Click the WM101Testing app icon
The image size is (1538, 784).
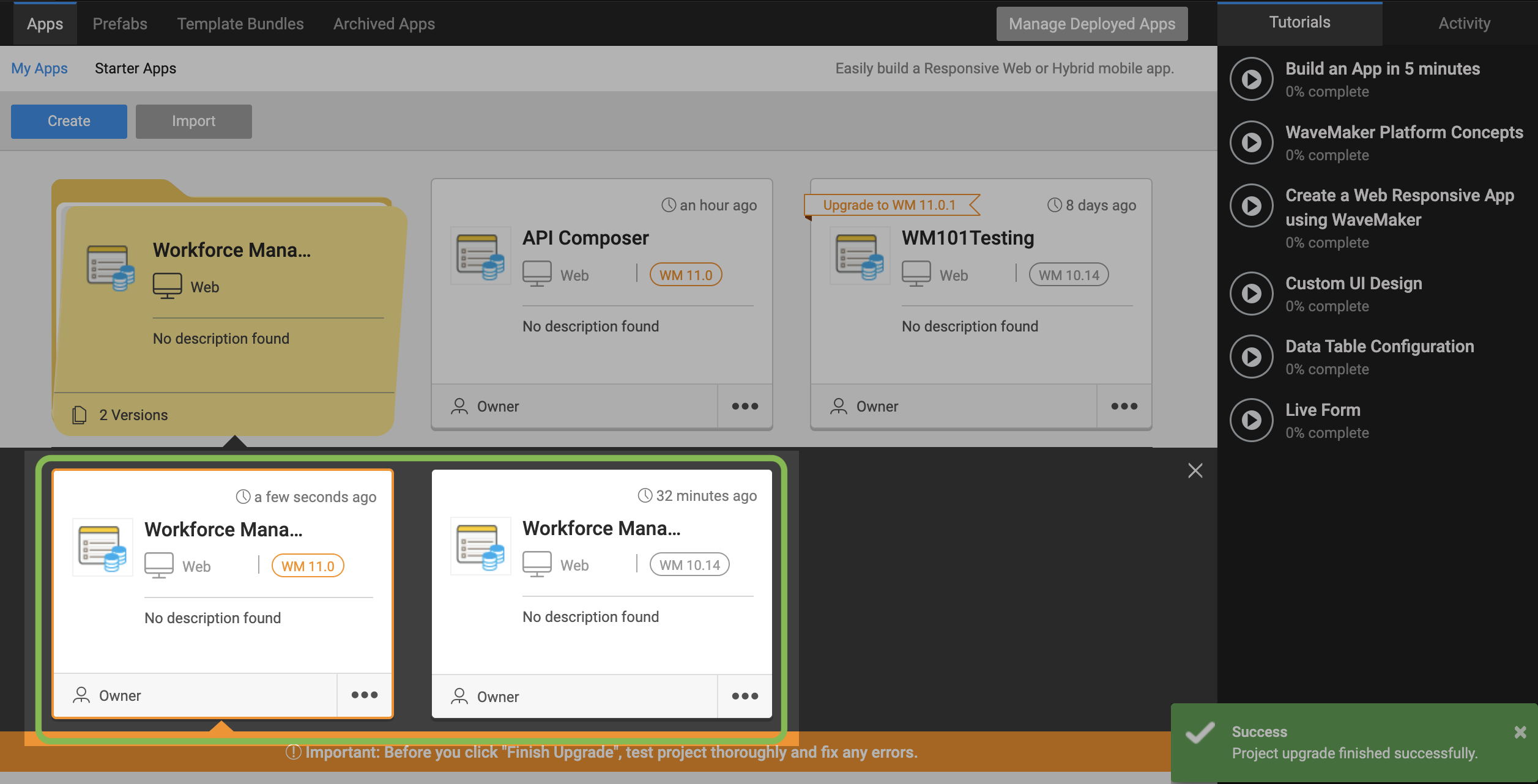pos(860,256)
